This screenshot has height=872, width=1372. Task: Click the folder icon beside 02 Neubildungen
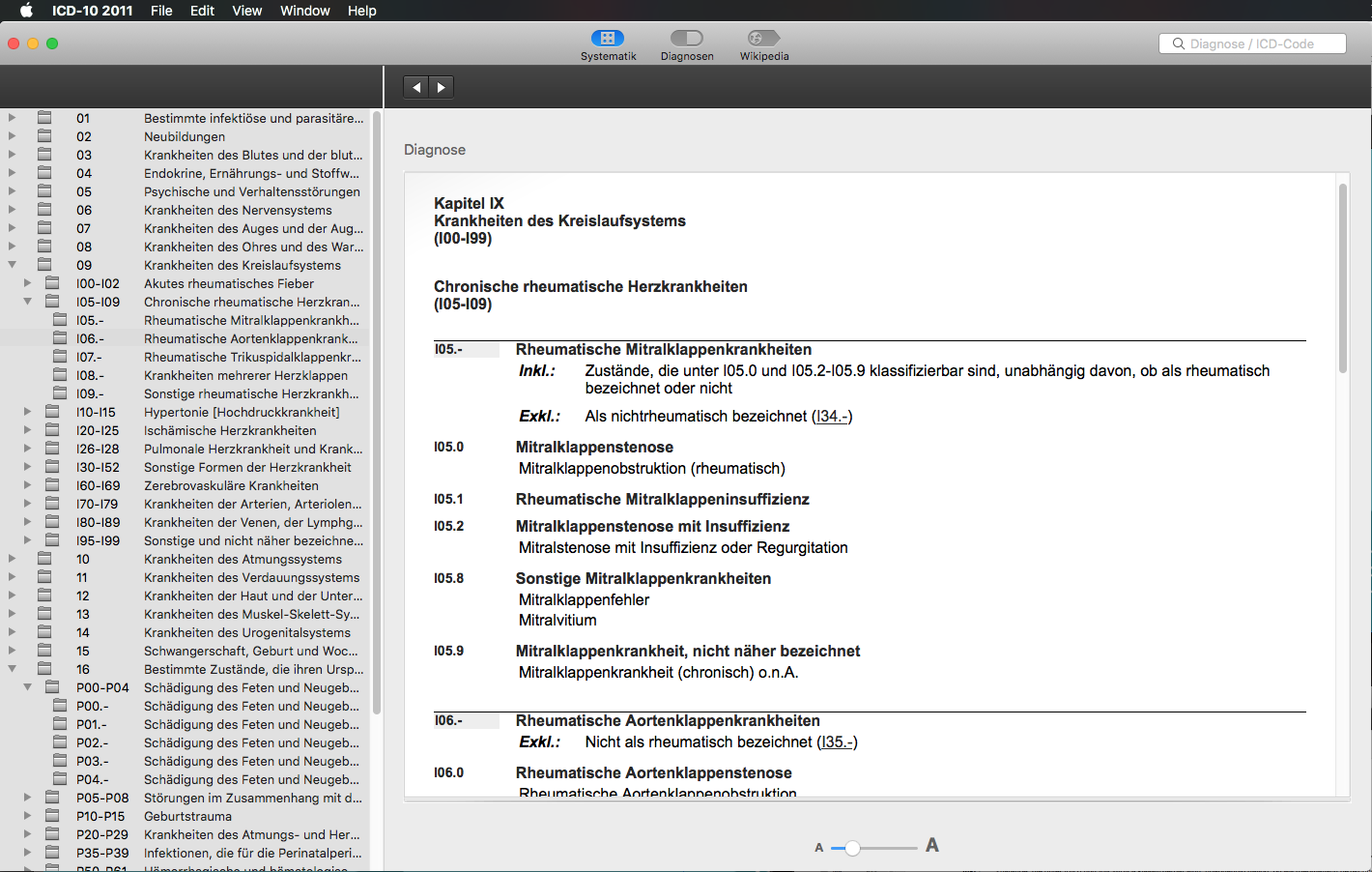[x=44, y=136]
